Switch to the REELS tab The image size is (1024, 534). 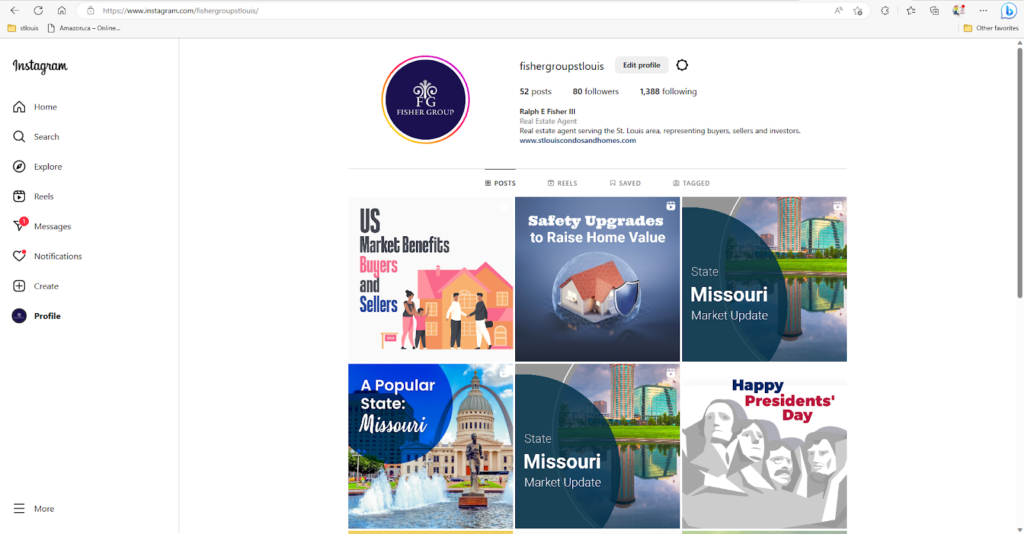click(x=562, y=183)
